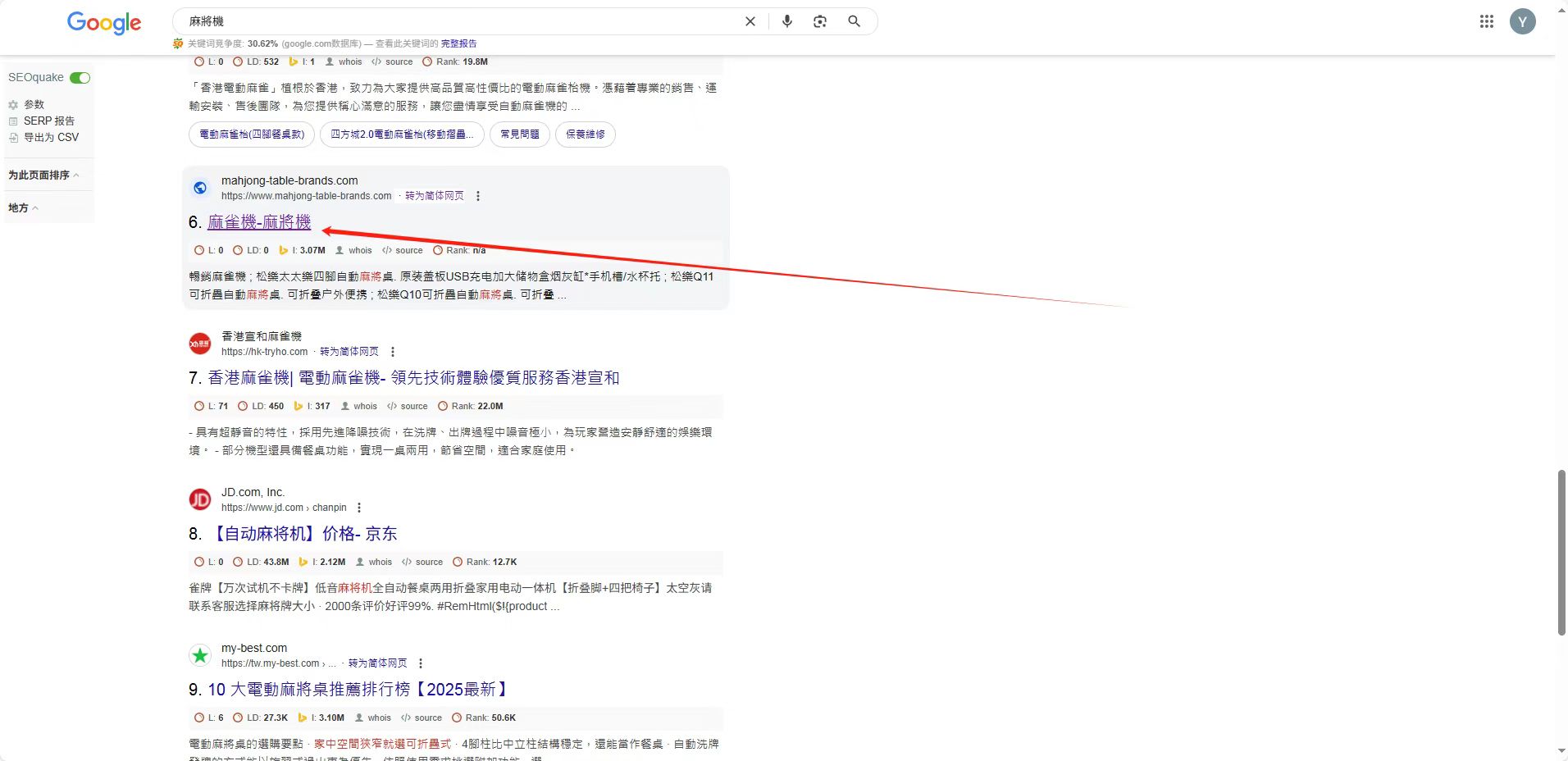Open the Google account avatar

pos(1522,21)
